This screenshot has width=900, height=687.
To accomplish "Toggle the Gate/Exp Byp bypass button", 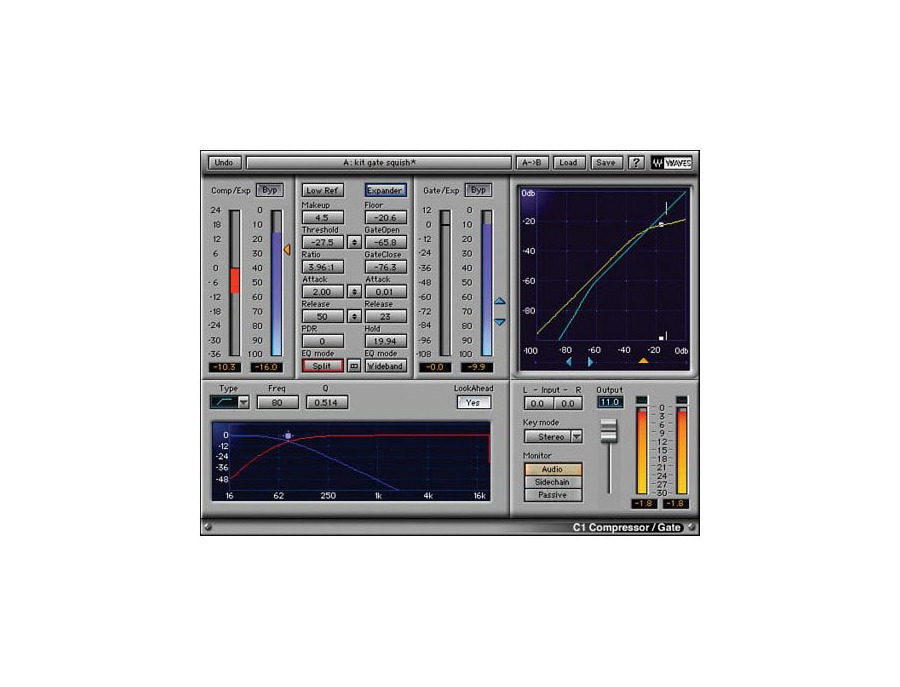I will click(478, 190).
